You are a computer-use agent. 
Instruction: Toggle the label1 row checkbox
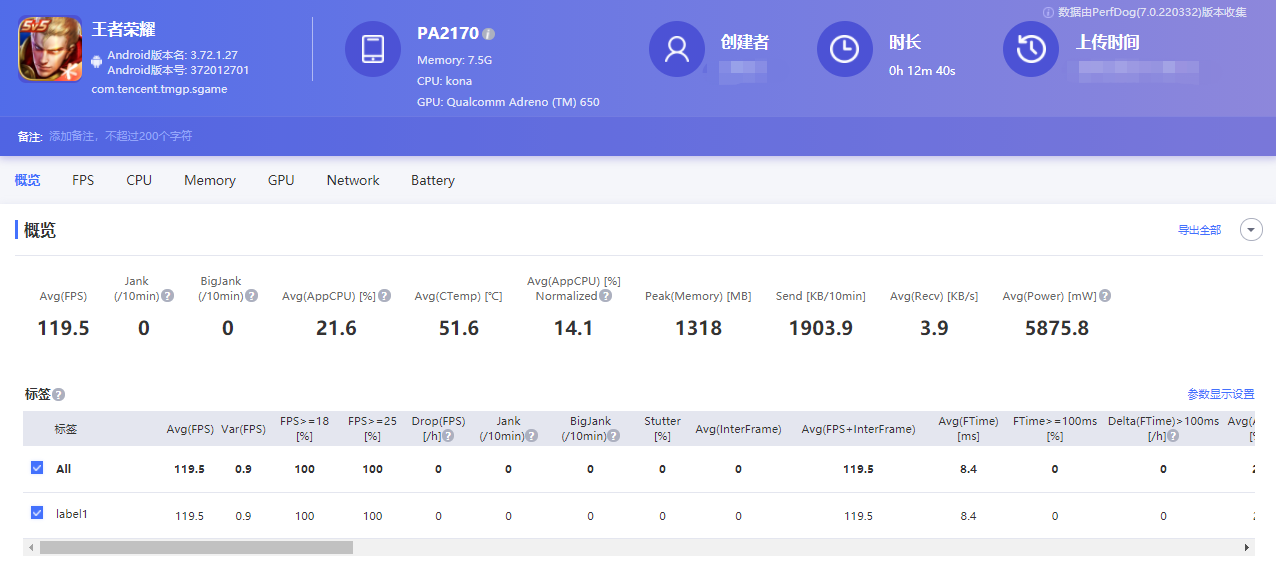pyautogui.click(x=37, y=513)
